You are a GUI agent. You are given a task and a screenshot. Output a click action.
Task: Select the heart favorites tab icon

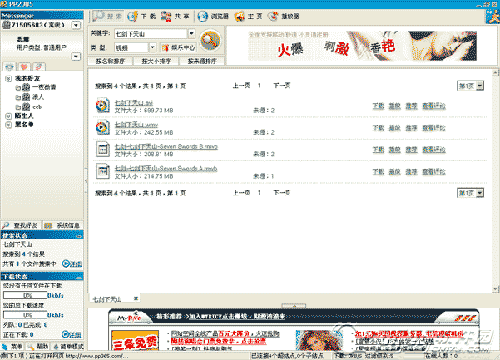[24, 67]
